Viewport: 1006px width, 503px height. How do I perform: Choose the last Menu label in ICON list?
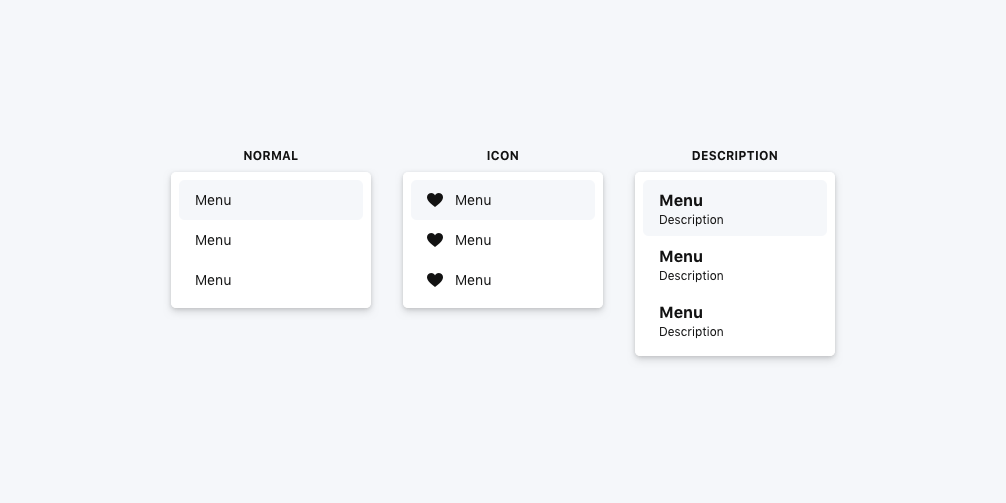click(473, 280)
